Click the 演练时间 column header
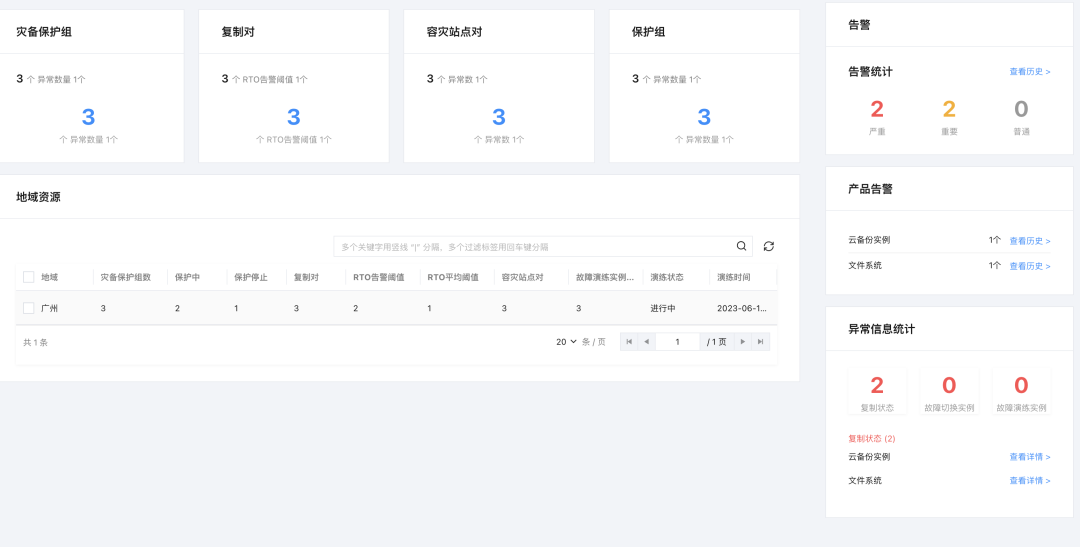Screen dimensions: 1080x547 (x=733, y=277)
